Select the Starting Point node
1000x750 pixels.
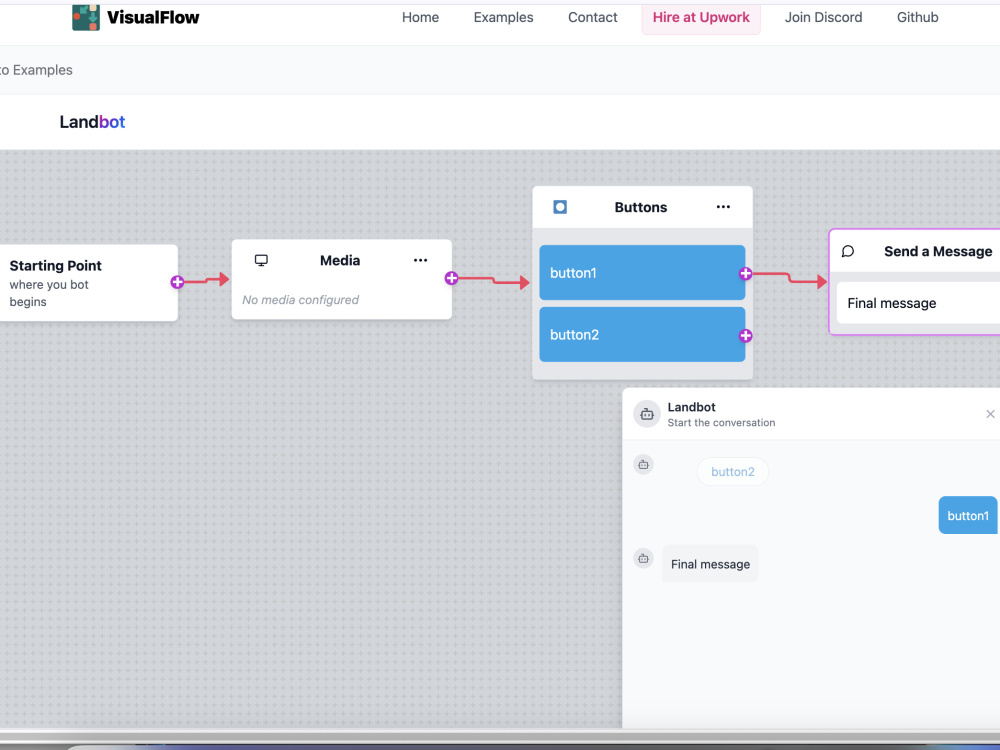(89, 283)
